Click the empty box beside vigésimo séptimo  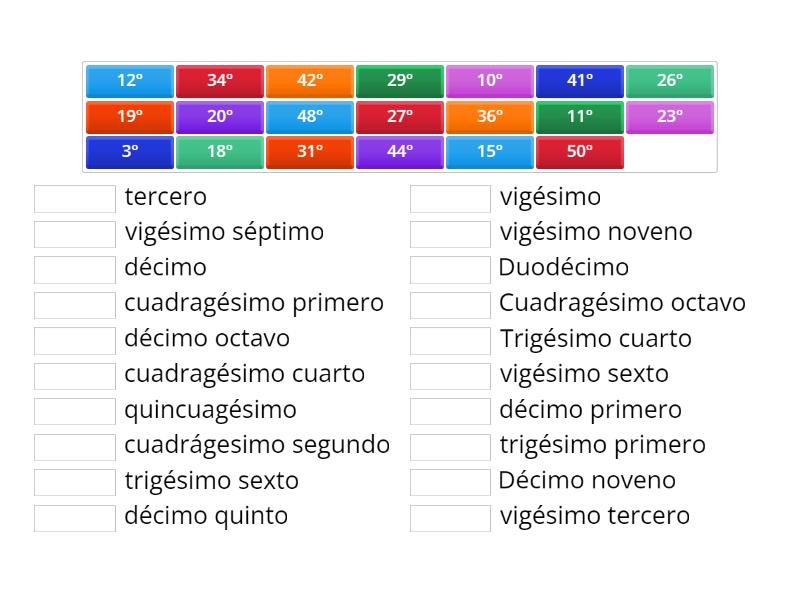pyautogui.click(x=75, y=233)
